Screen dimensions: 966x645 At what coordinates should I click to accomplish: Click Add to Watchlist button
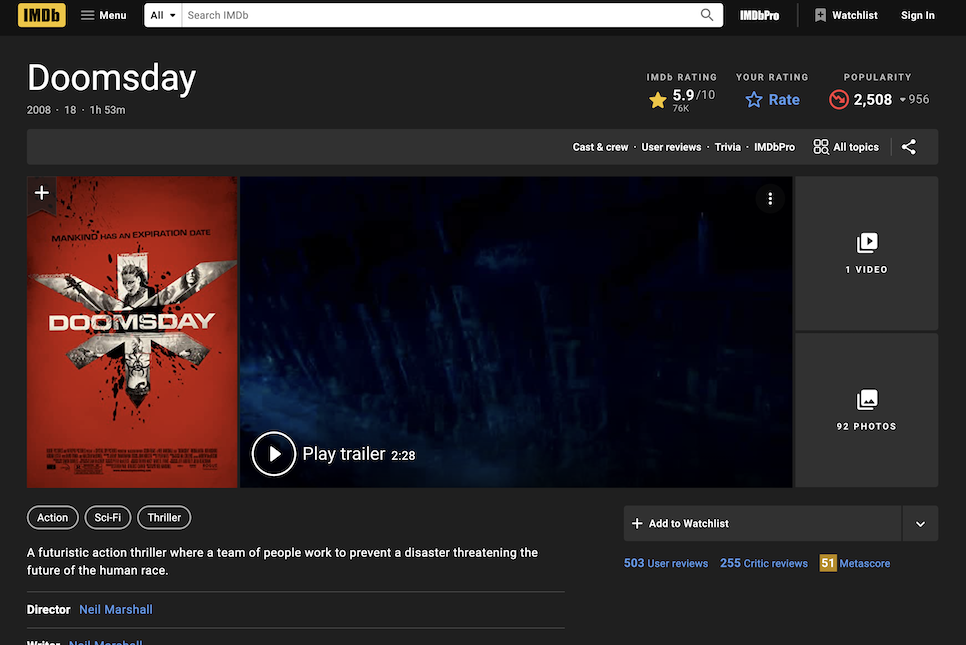click(762, 524)
